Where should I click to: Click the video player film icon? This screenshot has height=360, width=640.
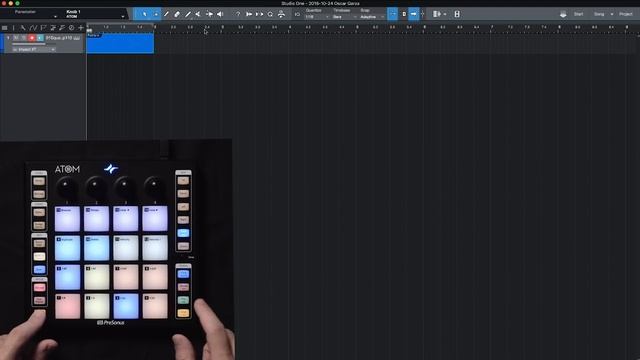coord(457,14)
